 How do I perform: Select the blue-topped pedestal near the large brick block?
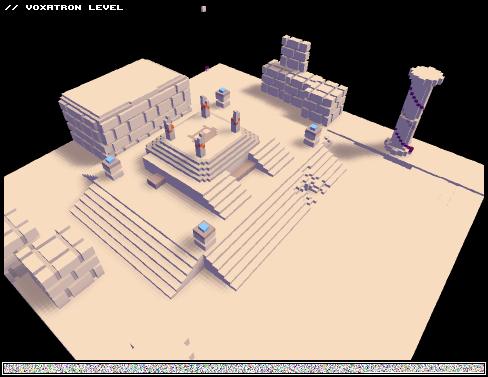[113, 167]
